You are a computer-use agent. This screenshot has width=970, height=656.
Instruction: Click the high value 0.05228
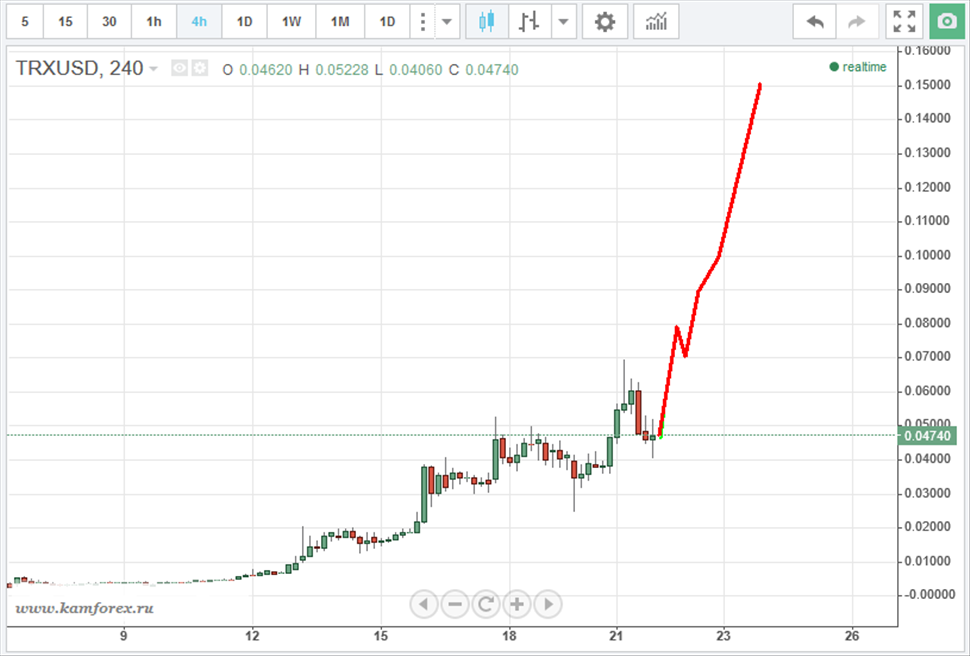tap(341, 70)
